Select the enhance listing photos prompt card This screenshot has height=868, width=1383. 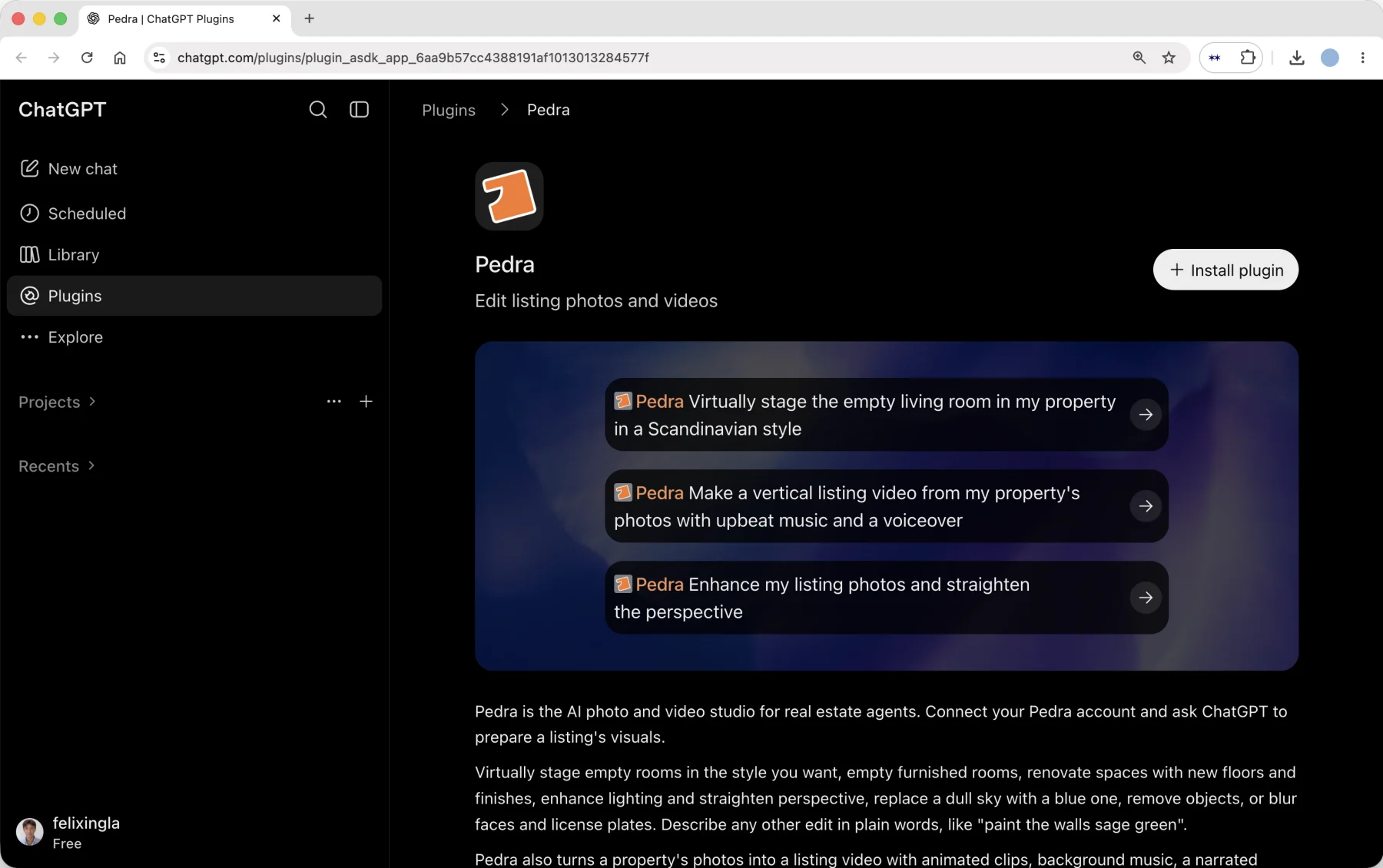click(887, 598)
